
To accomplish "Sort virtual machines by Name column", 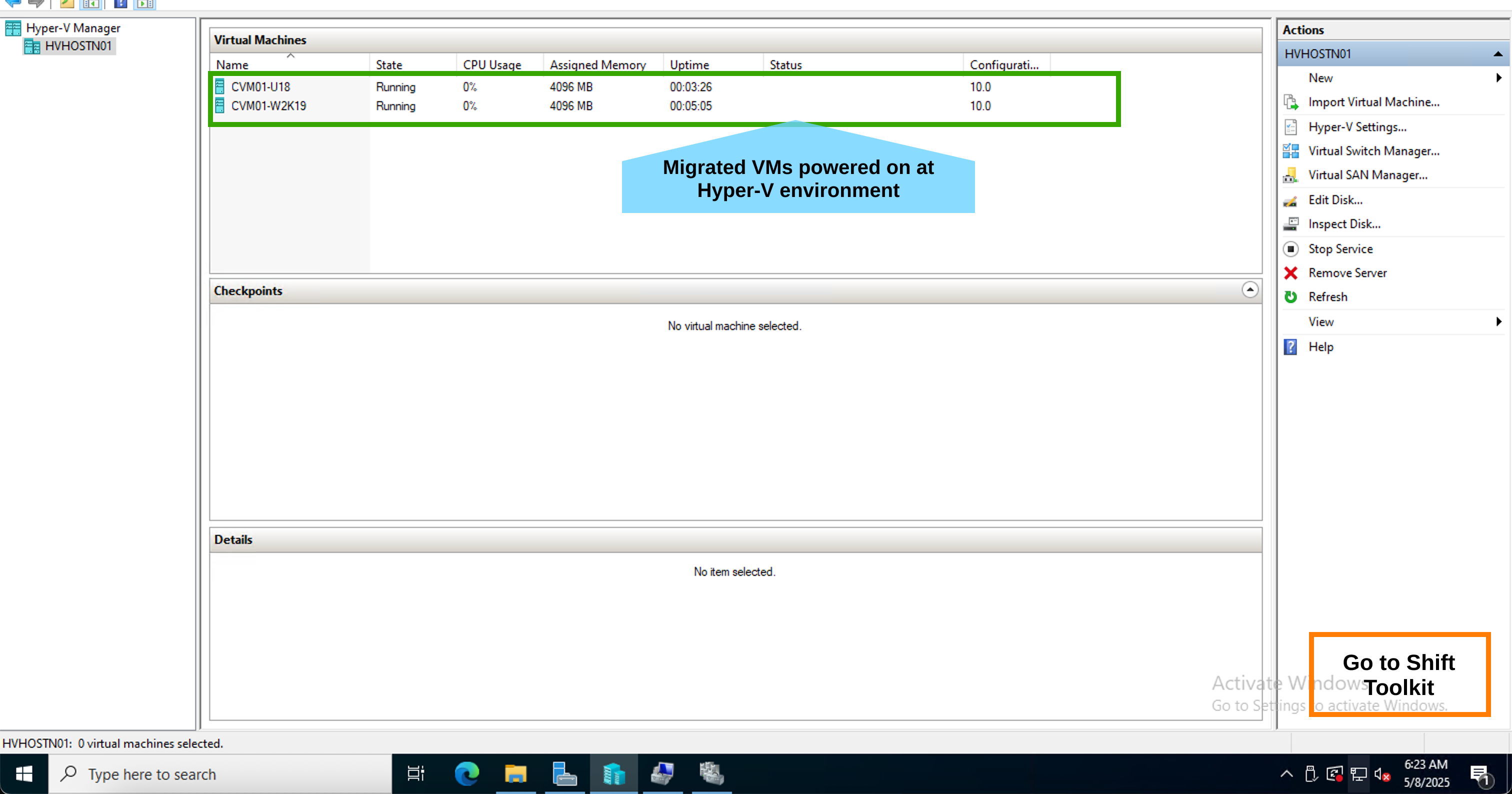I will 290,64.
